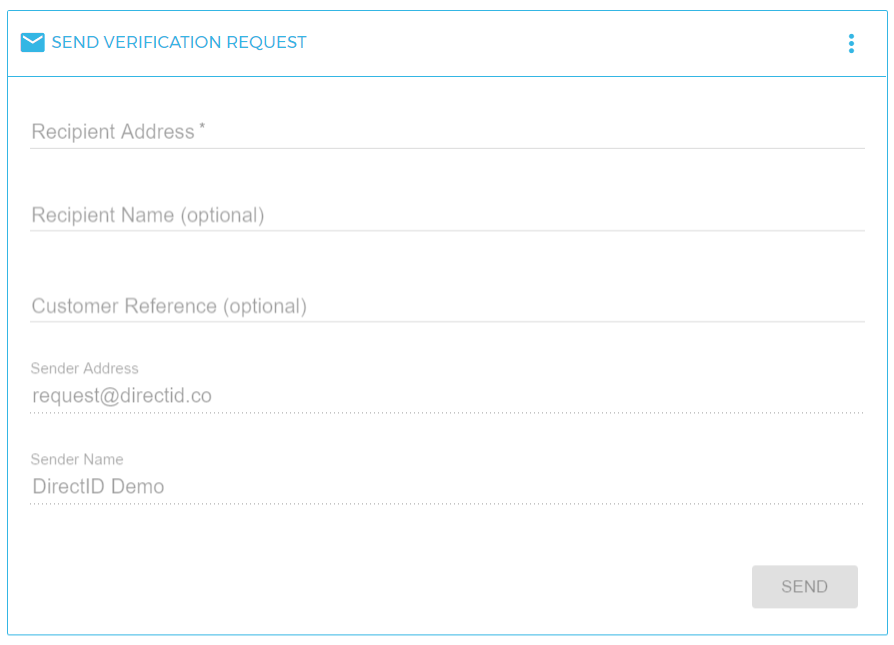Click into Customer Reference (optional) field
The width and height of the screenshot is (894, 645).
[447, 306]
